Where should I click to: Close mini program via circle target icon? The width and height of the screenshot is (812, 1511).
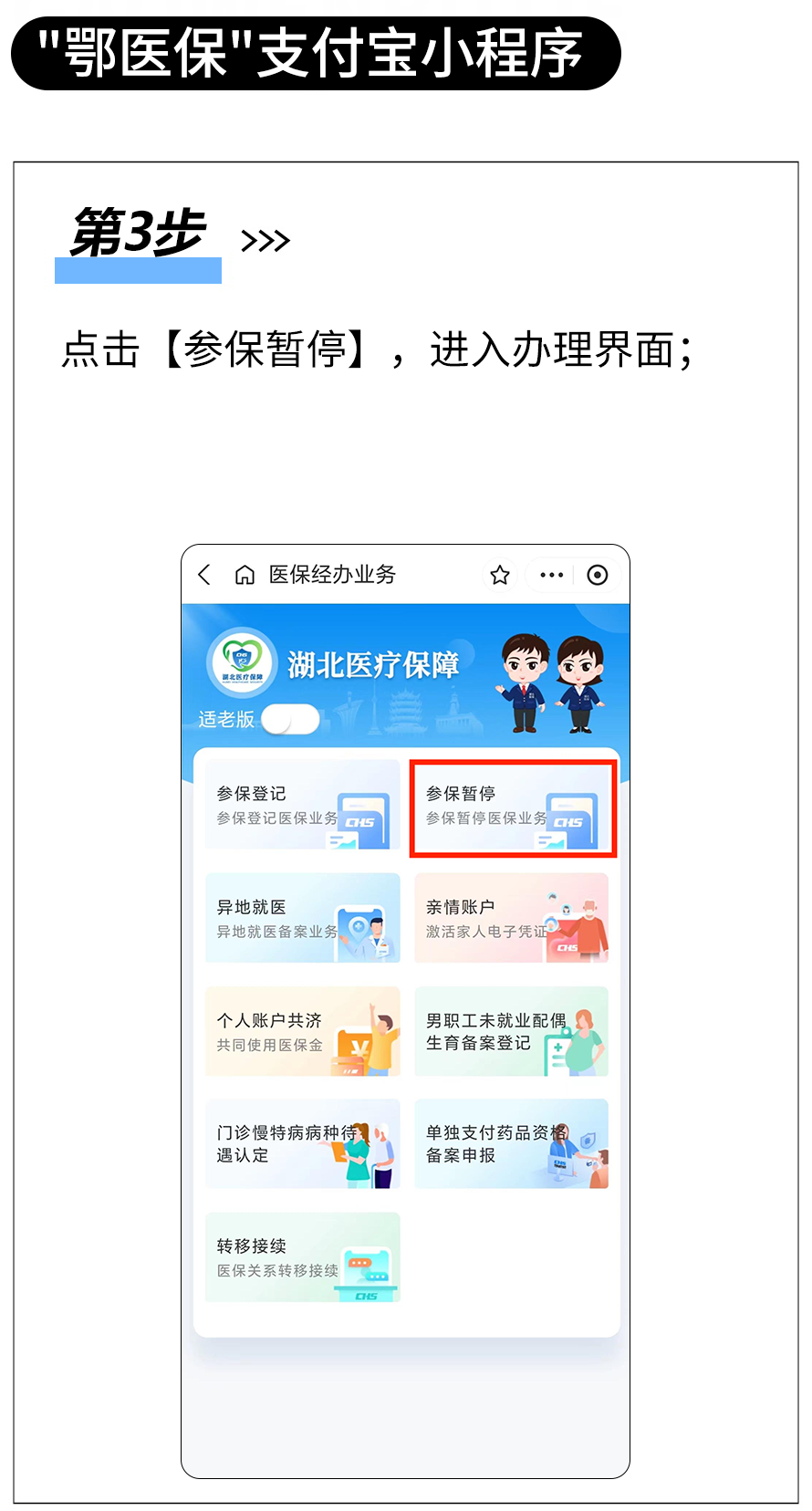point(598,575)
